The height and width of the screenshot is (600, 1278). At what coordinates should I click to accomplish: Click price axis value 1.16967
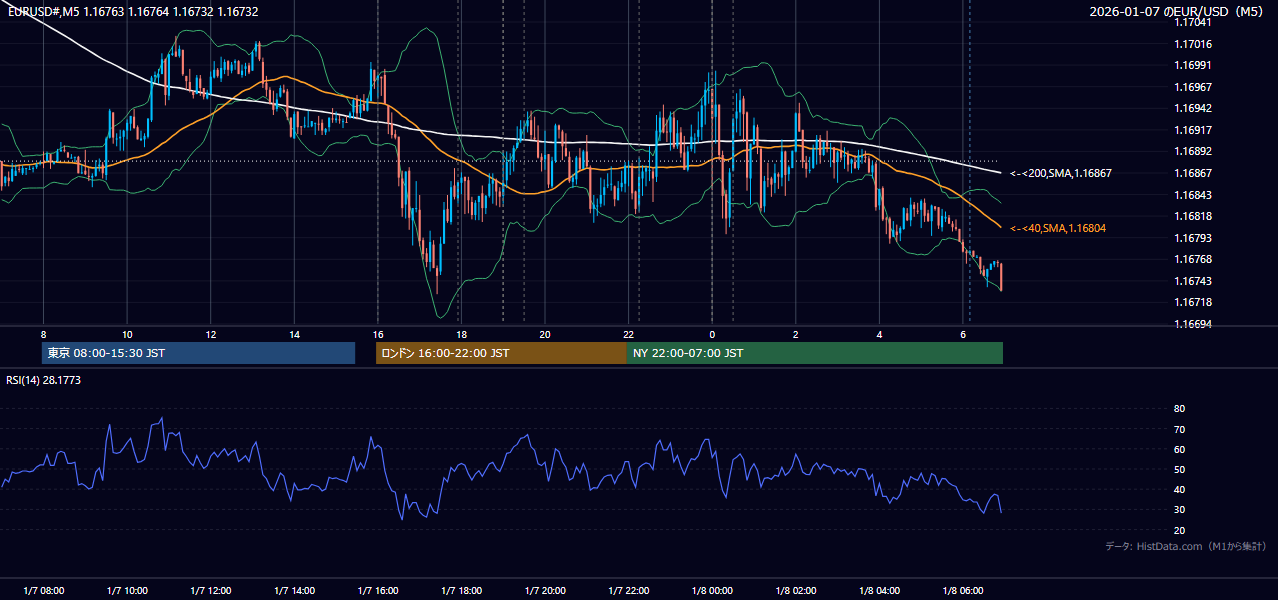(1193, 87)
